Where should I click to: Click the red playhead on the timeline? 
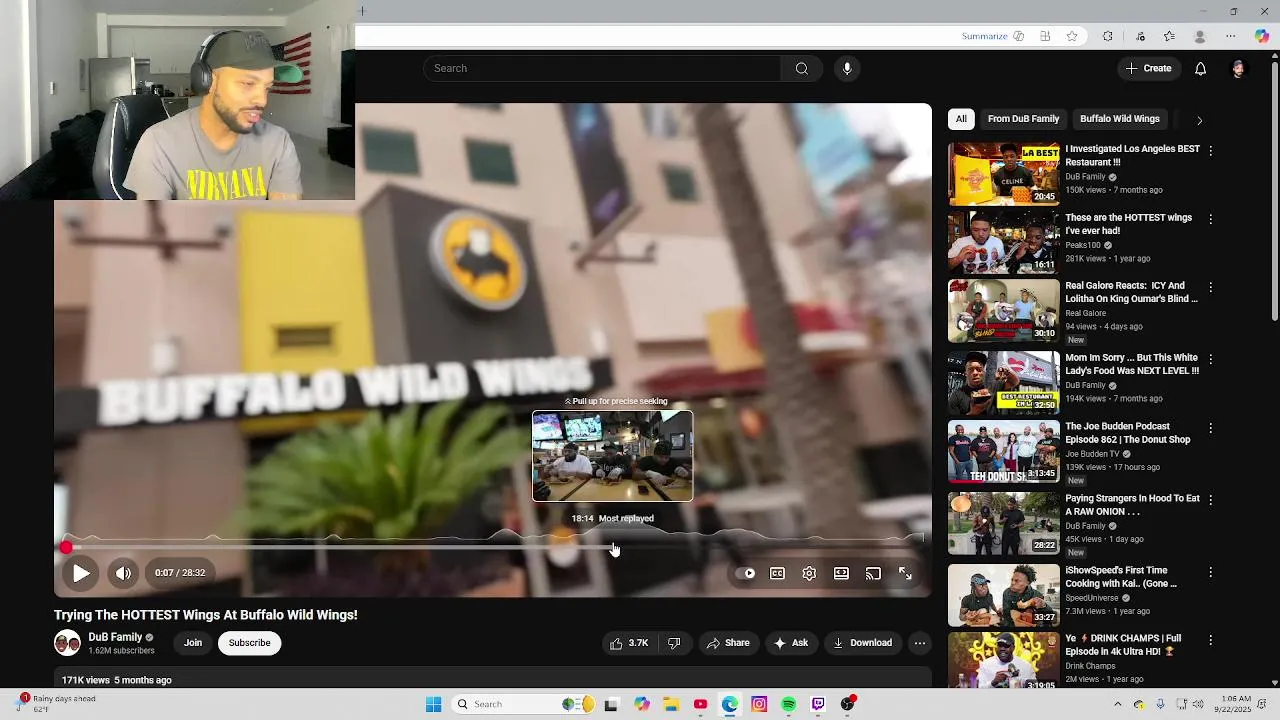coord(66,547)
